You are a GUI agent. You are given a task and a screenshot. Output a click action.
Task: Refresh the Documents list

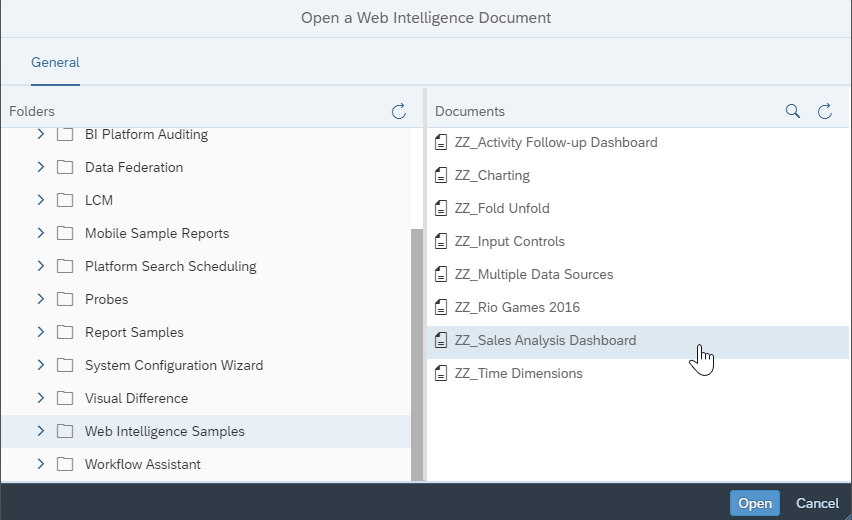[825, 111]
